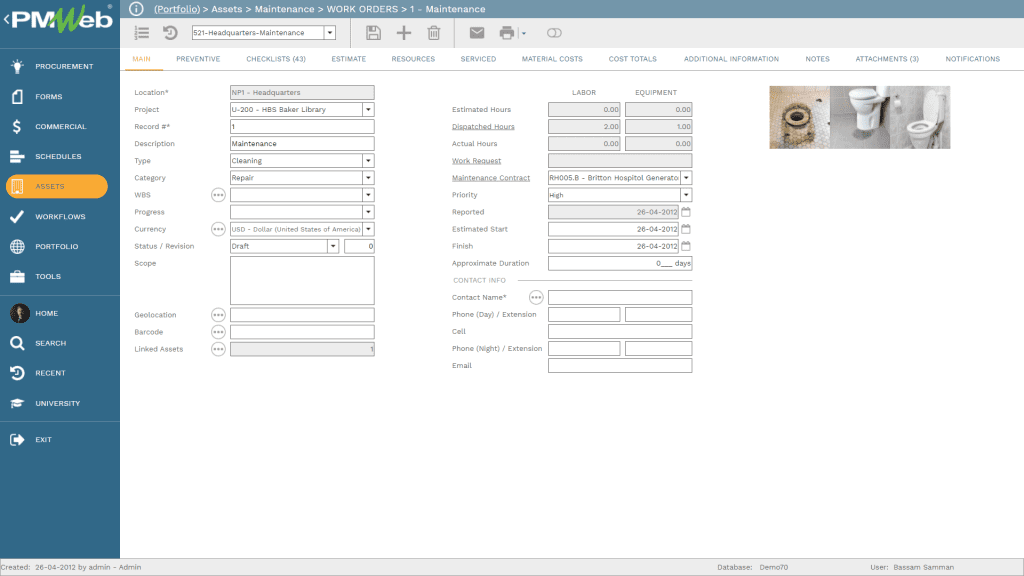Expand the Category dropdown showing Repair
This screenshot has height=576, width=1024.
(x=368, y=177)
